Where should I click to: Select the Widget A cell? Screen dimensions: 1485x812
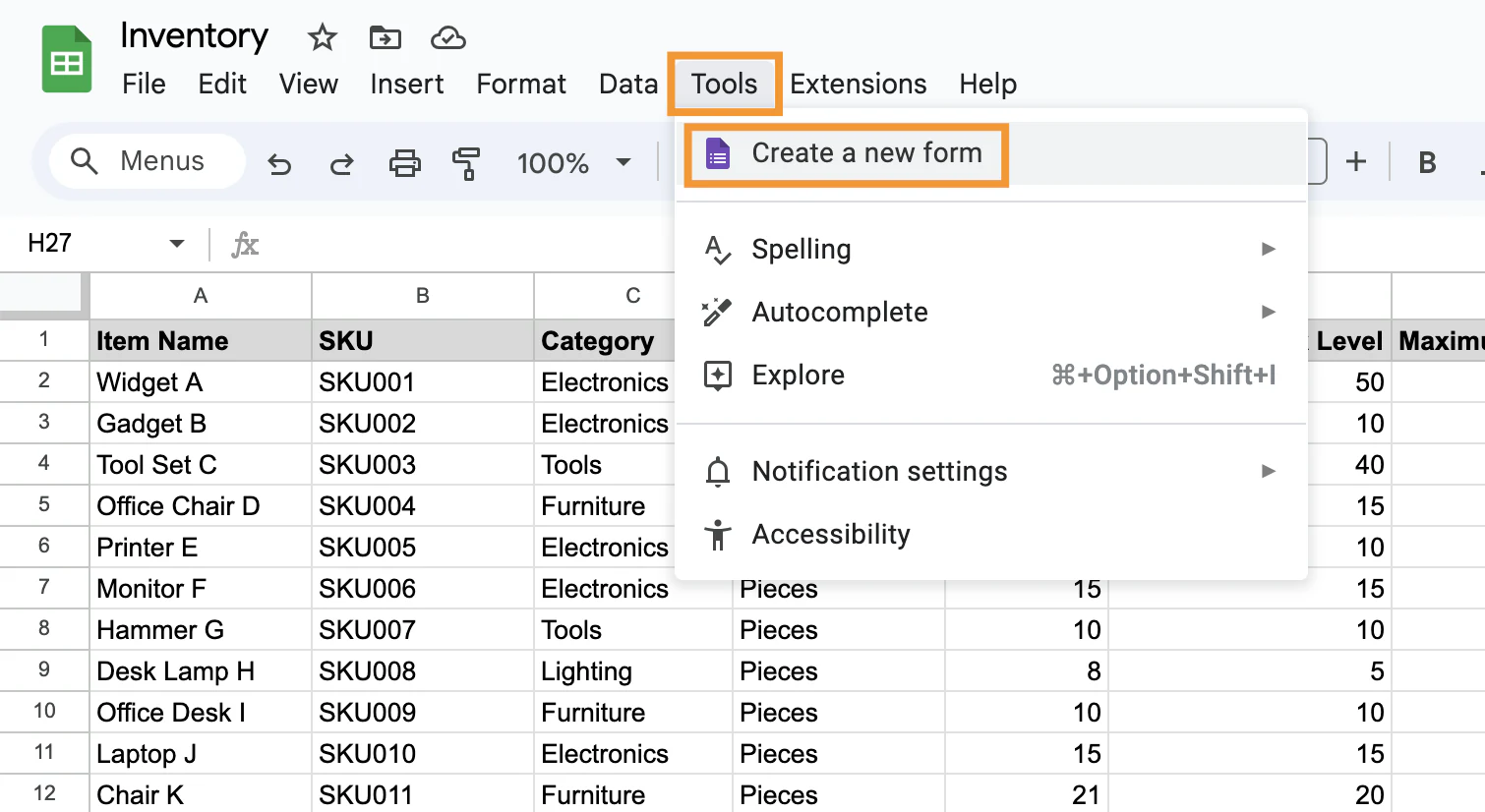(x=201, y=381)
